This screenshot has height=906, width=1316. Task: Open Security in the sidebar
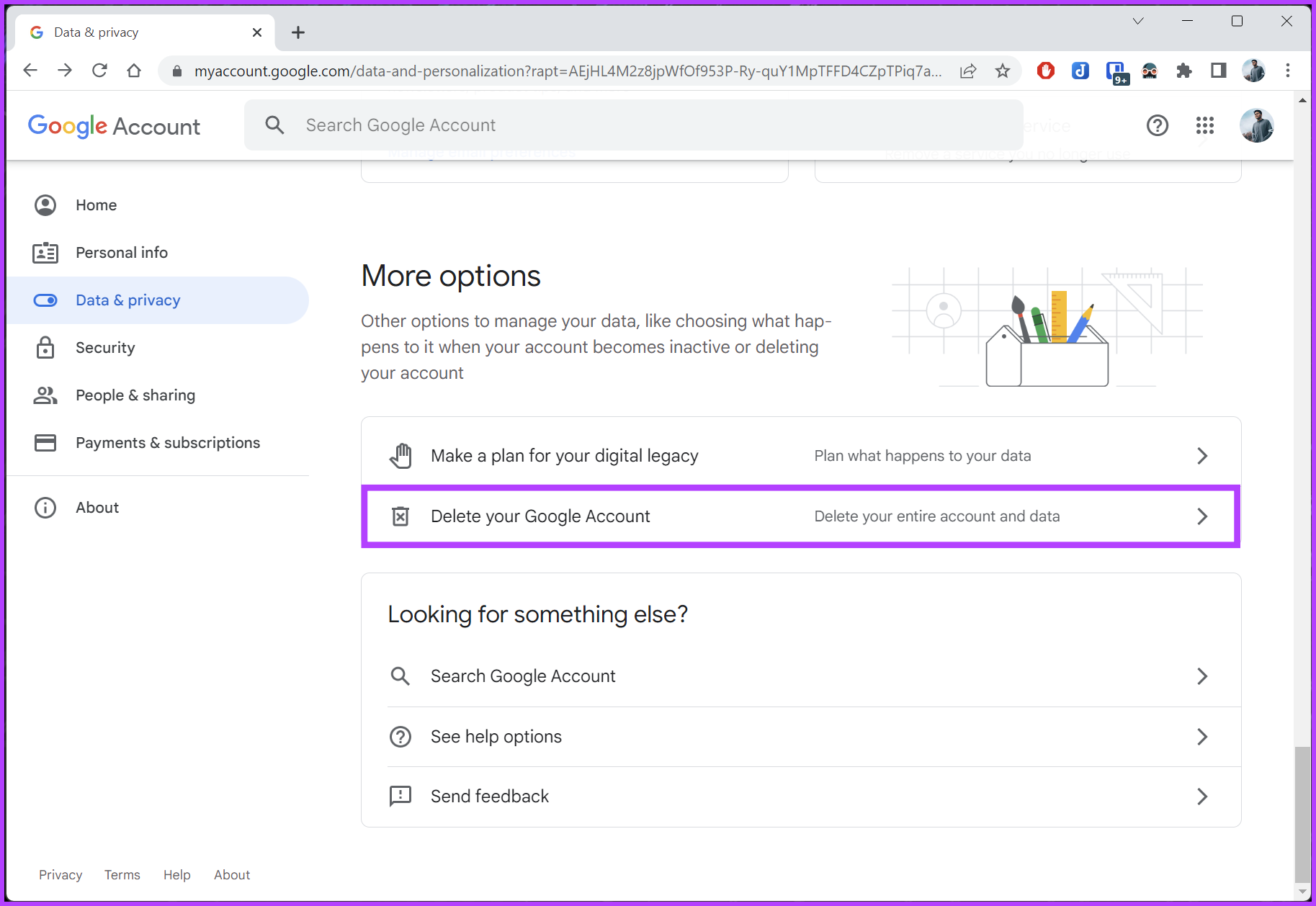pos(157,348)
